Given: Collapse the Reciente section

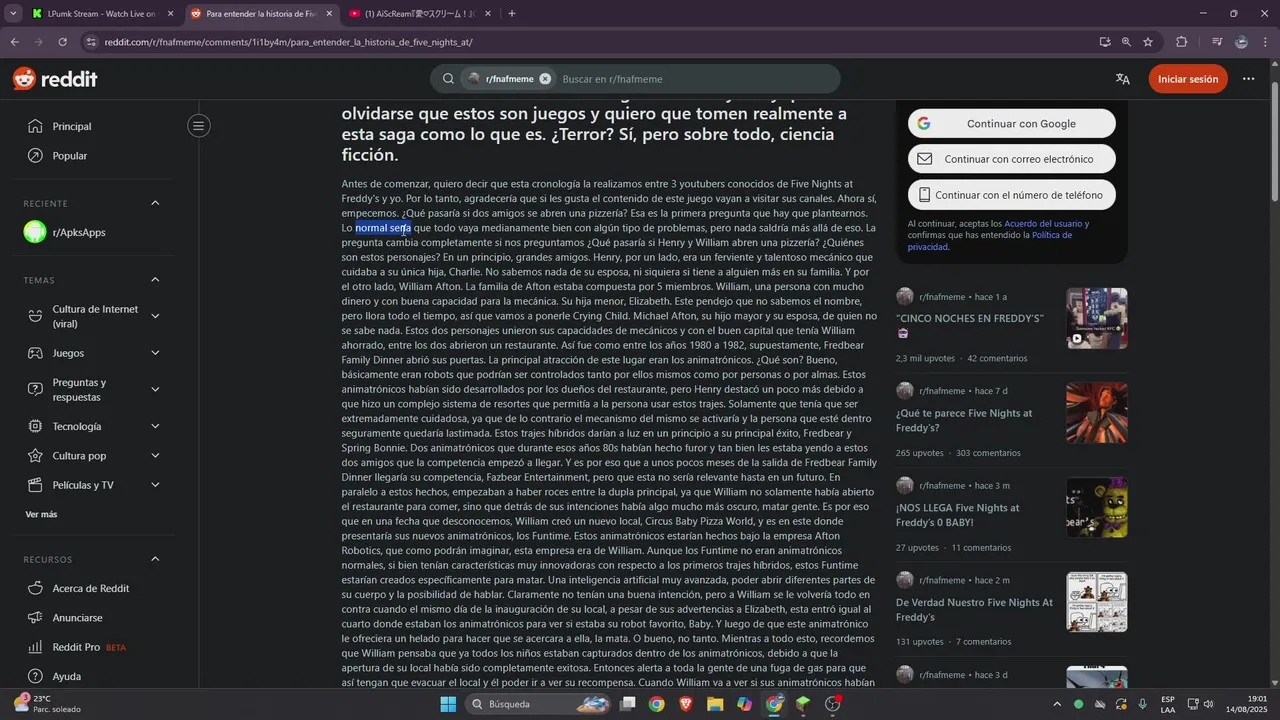Looking at the screenshot, I should 155,203.
